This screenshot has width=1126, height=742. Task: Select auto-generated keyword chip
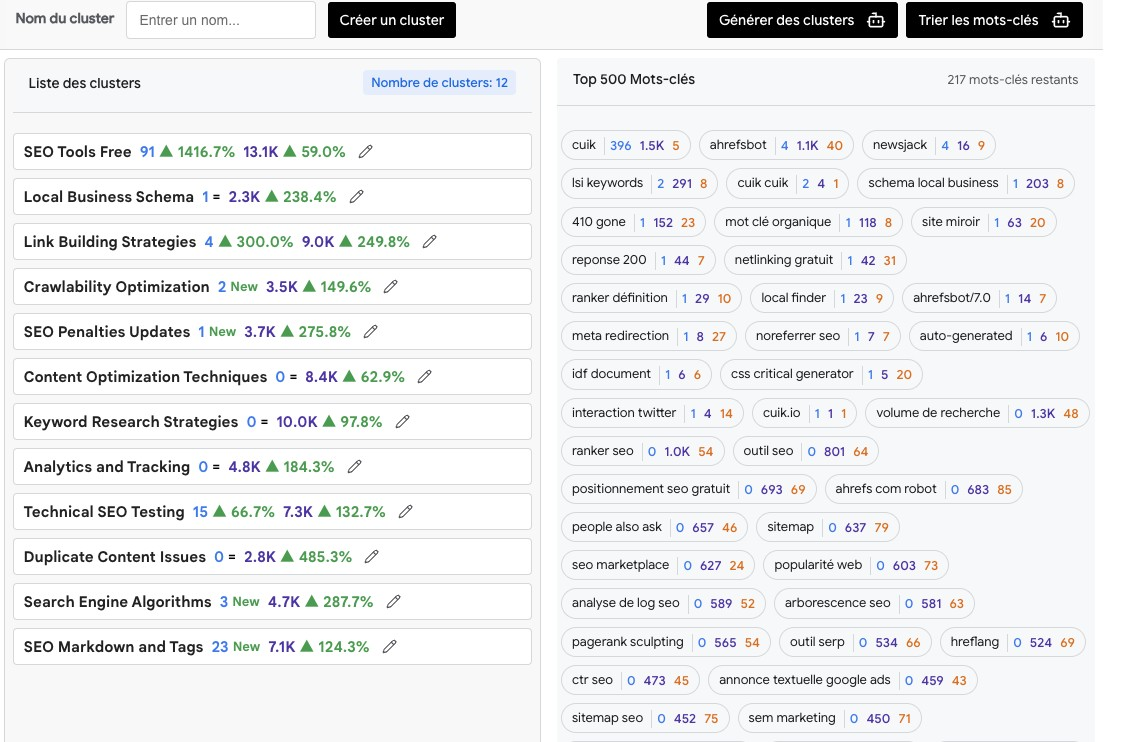tap(994, 336)
